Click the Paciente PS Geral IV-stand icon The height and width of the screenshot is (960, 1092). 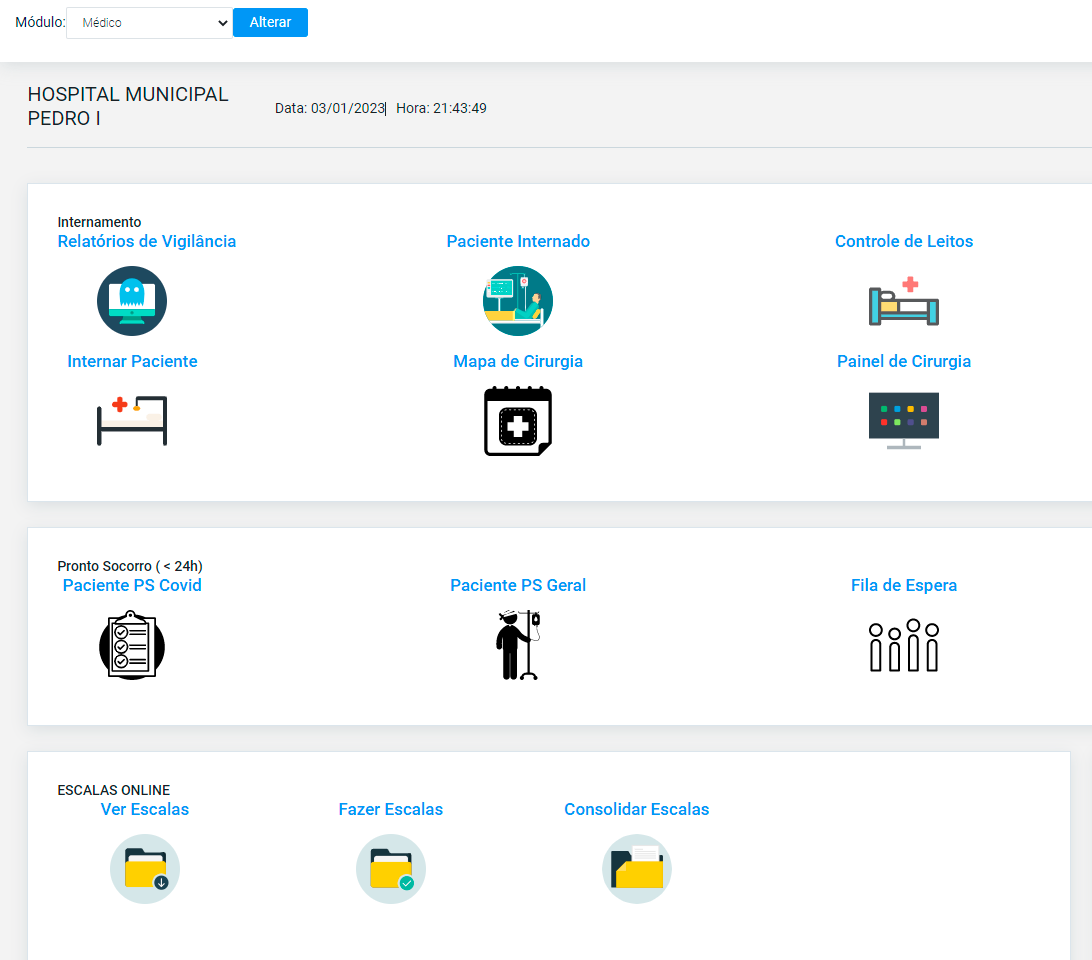point(517,646)
